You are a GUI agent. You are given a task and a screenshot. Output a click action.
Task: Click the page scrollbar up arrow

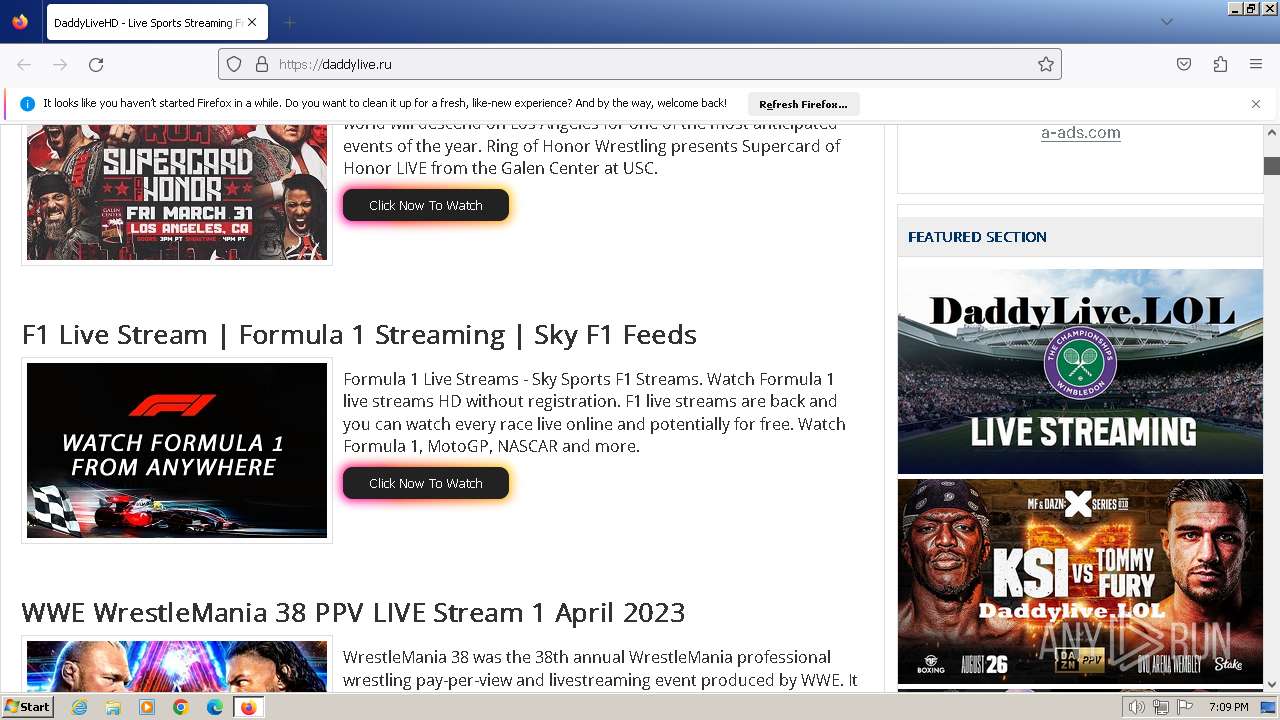click(x=1272, y=132)
